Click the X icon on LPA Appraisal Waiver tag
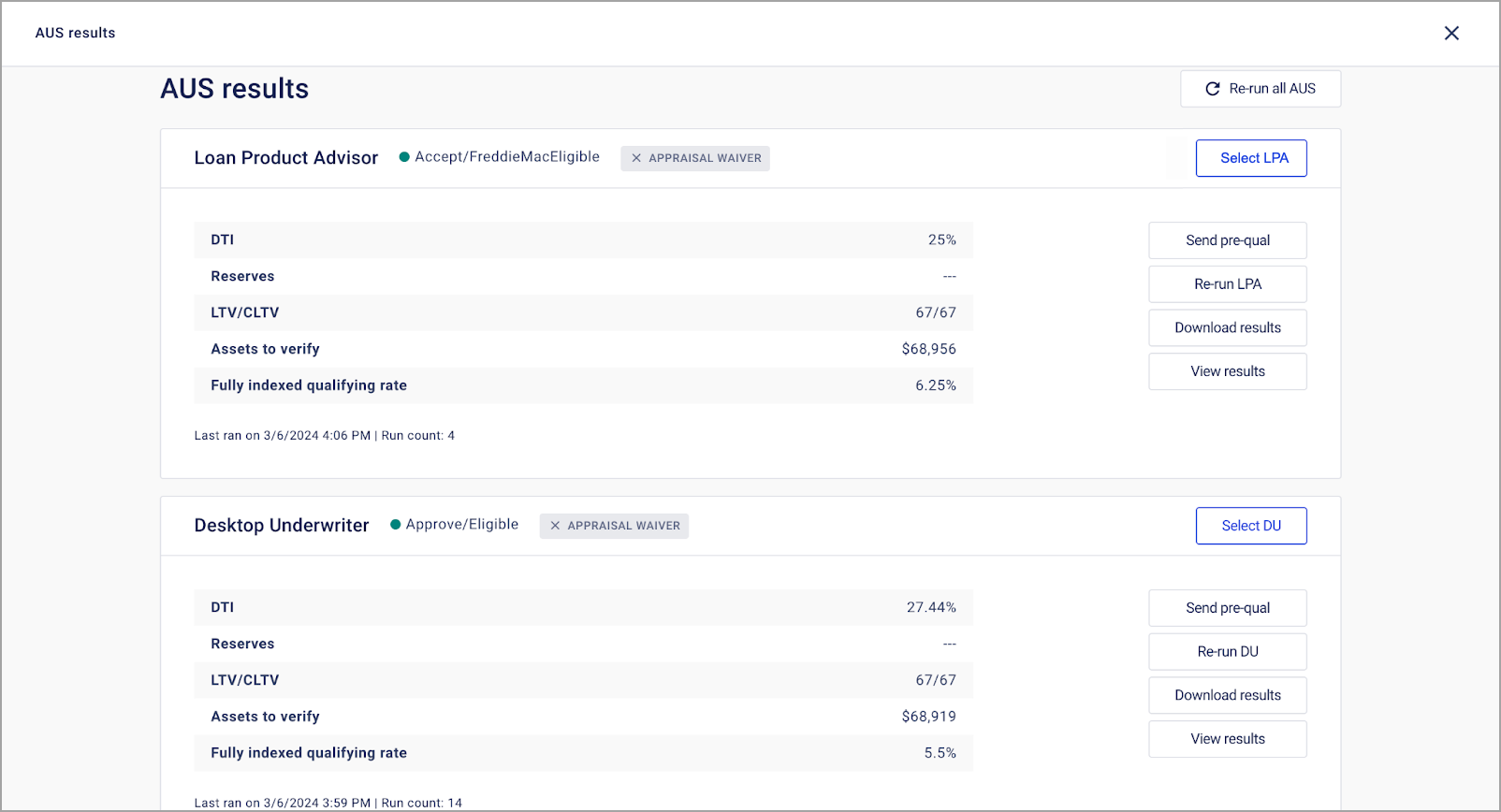Viewport: 1501px width, 812px height. point(636,158)
